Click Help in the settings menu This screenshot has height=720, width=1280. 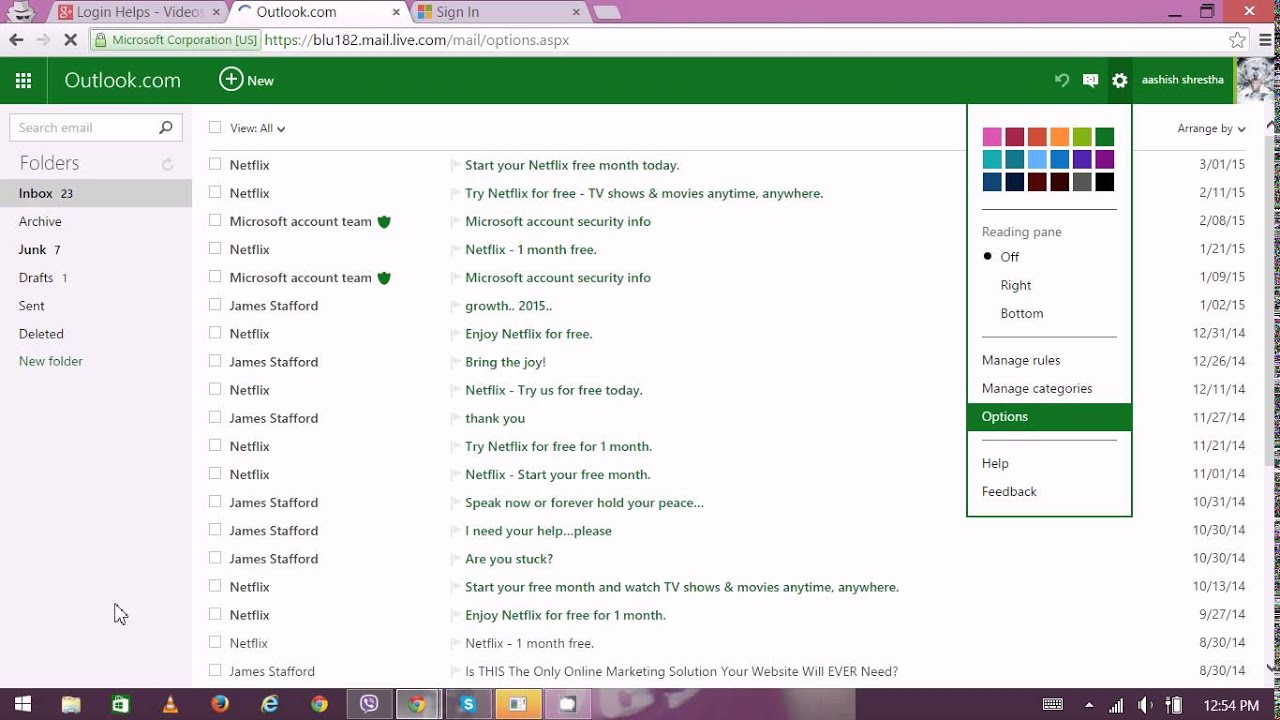[1049, 463]
